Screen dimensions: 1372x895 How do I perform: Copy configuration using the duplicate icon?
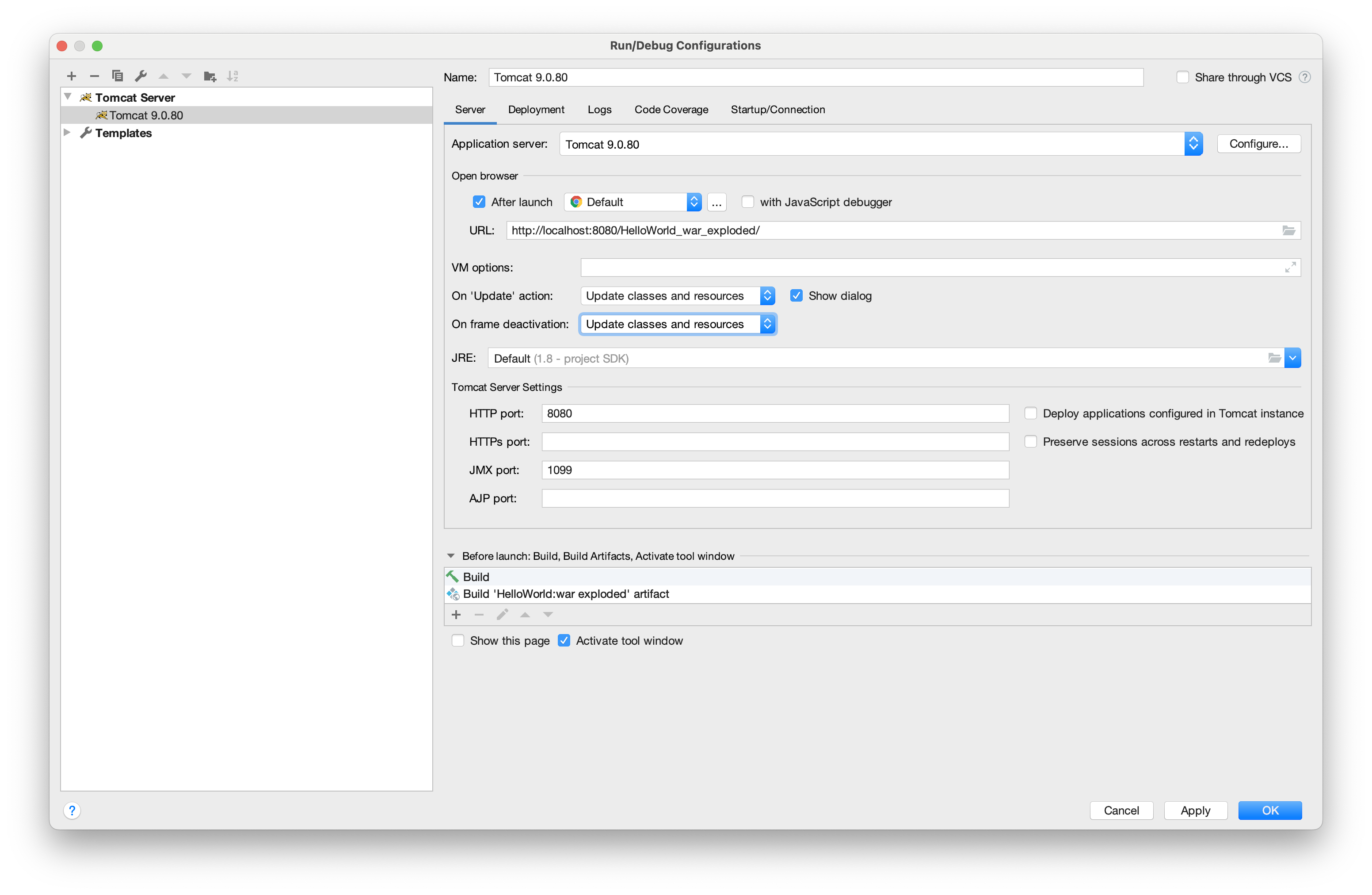click(118, 76)
